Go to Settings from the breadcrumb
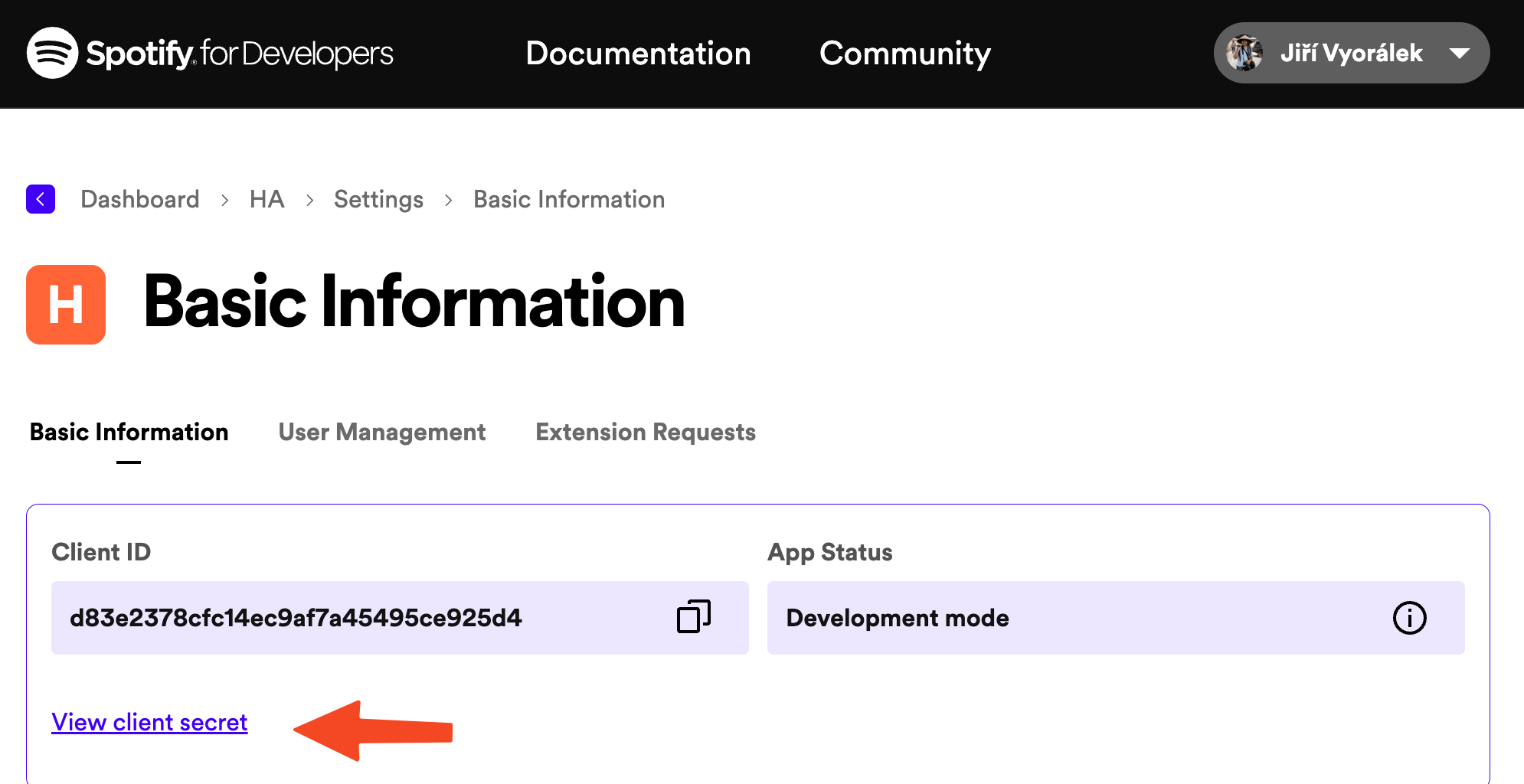 pyautogui.click(x=378, y=199)
